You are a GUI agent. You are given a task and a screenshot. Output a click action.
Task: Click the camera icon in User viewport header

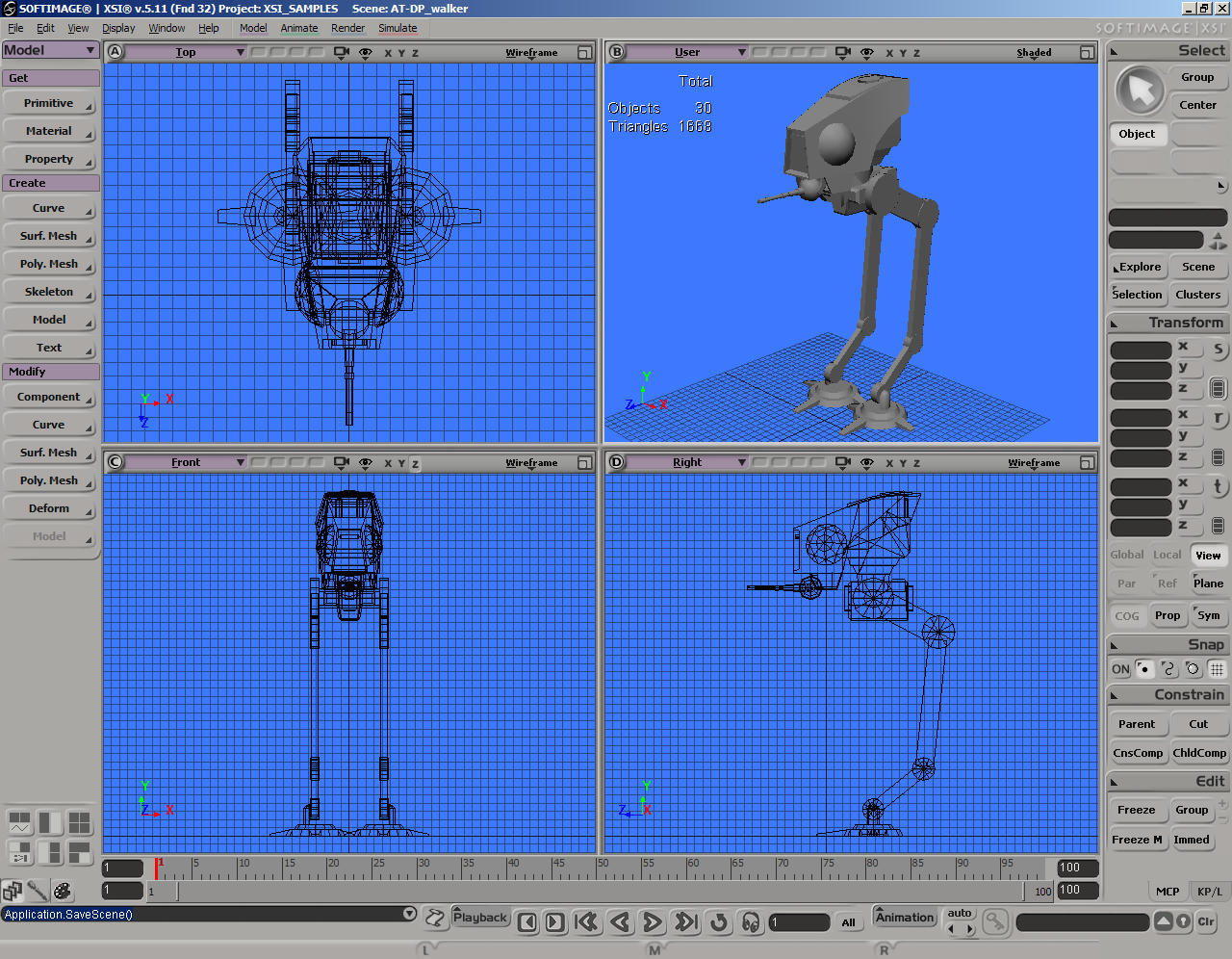(x=843, y=53)
